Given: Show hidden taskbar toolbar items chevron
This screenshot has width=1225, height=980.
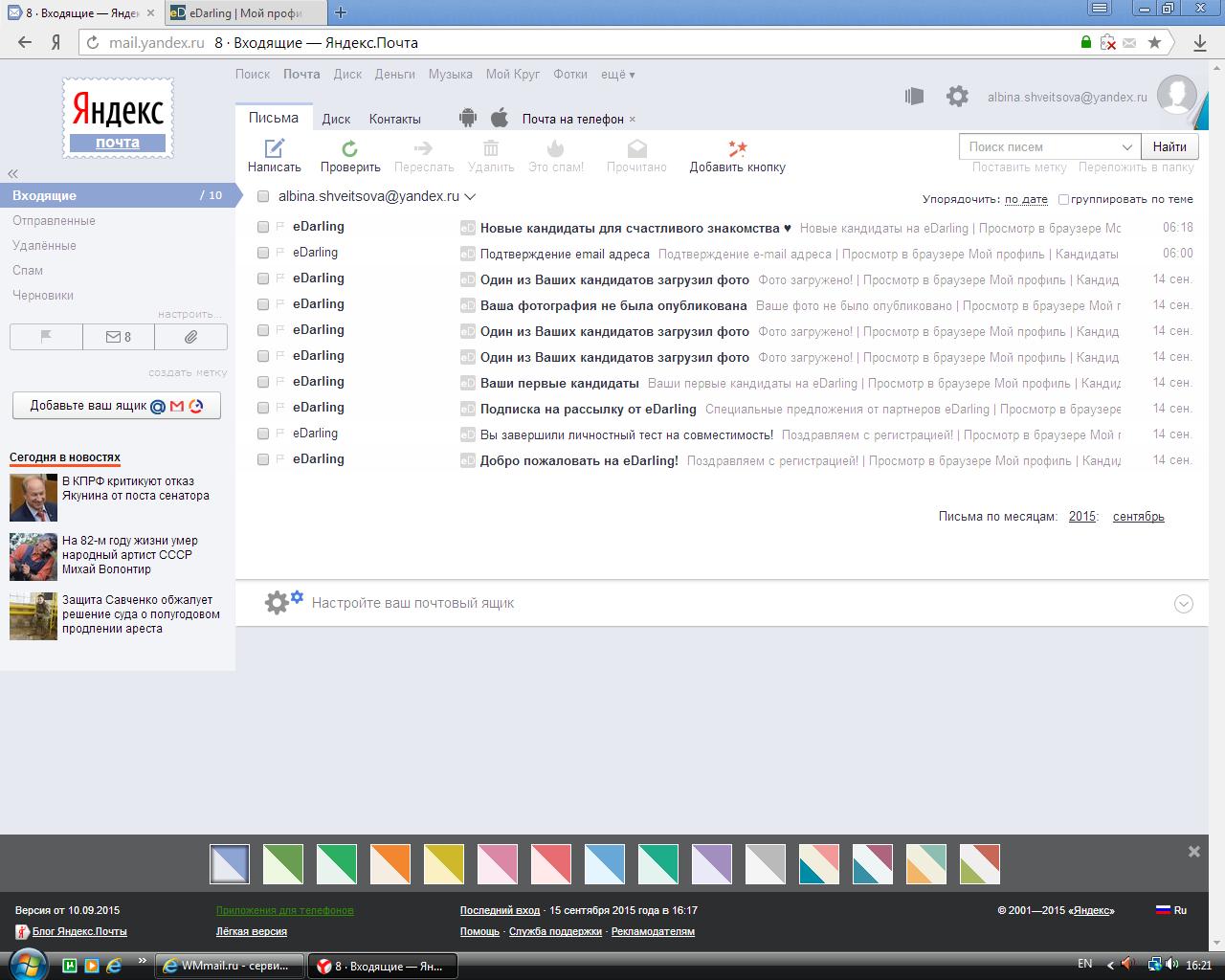Looking at the screenshot, I should tap(143, 960).
